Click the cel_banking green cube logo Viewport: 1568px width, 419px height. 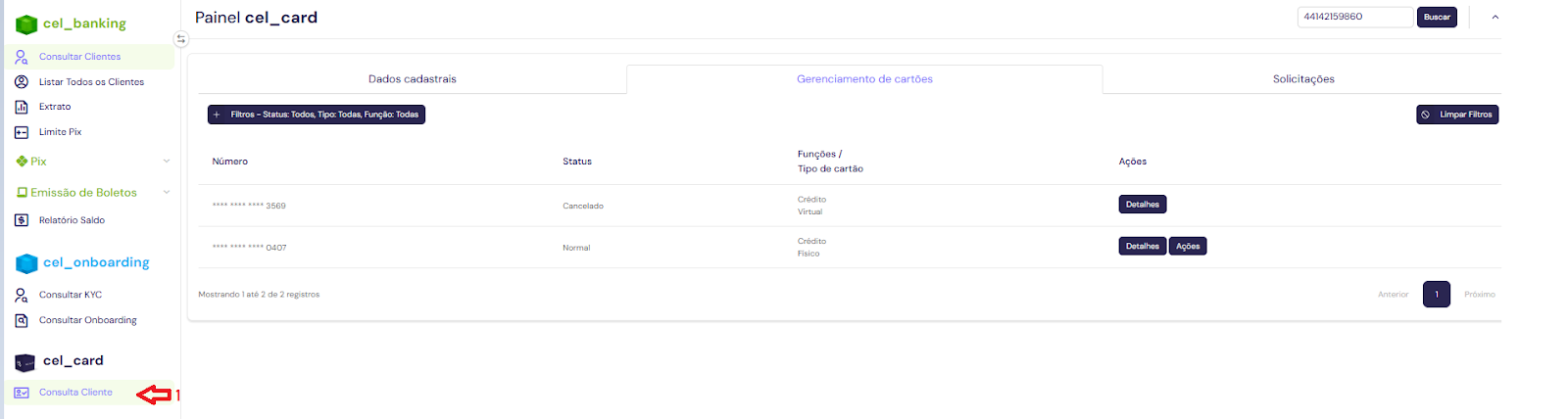tap(26, 24)
